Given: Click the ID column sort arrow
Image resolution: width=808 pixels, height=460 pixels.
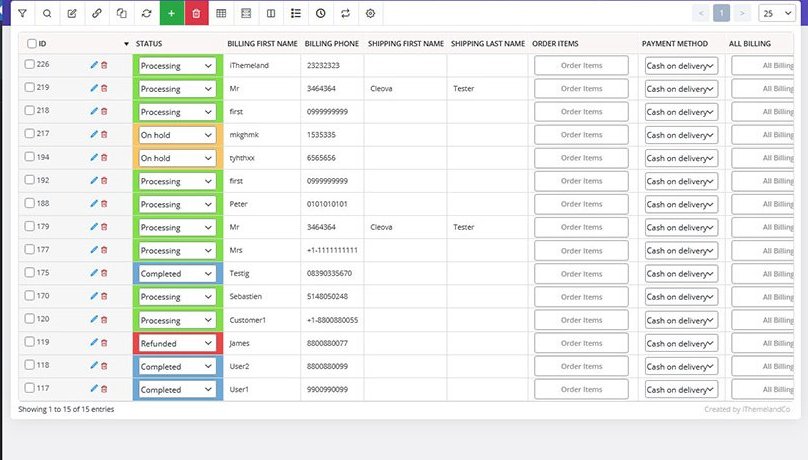Looking at the screenshot, I should click(x=126, y=44).
